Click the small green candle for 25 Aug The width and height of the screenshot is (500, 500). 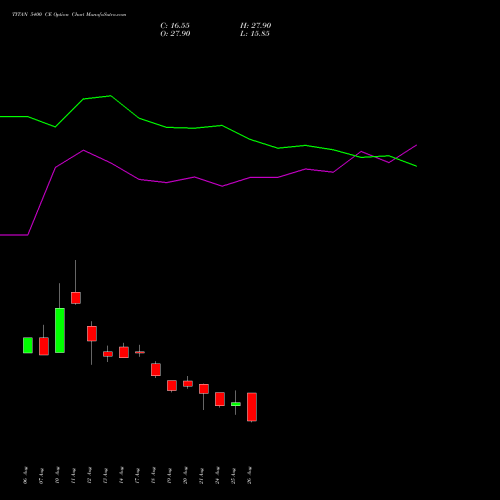[x=236, y=404]
